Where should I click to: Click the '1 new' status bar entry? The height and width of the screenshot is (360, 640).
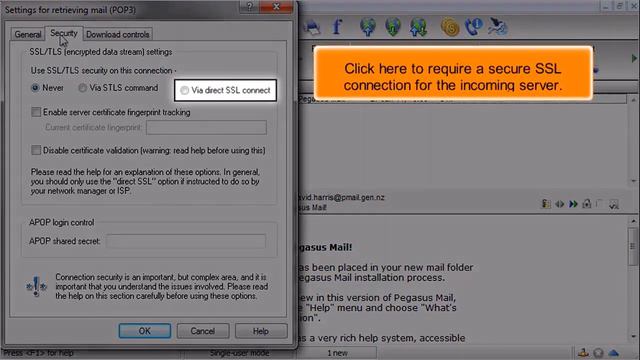click(x=338, y=353)
